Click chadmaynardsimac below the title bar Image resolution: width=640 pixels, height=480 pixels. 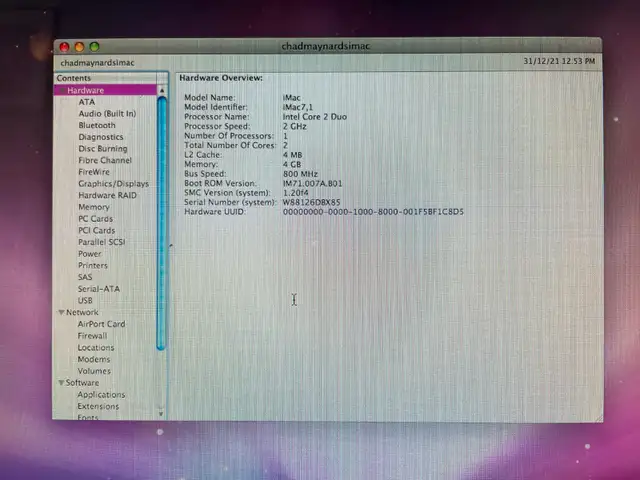click(x=97, y=63)
